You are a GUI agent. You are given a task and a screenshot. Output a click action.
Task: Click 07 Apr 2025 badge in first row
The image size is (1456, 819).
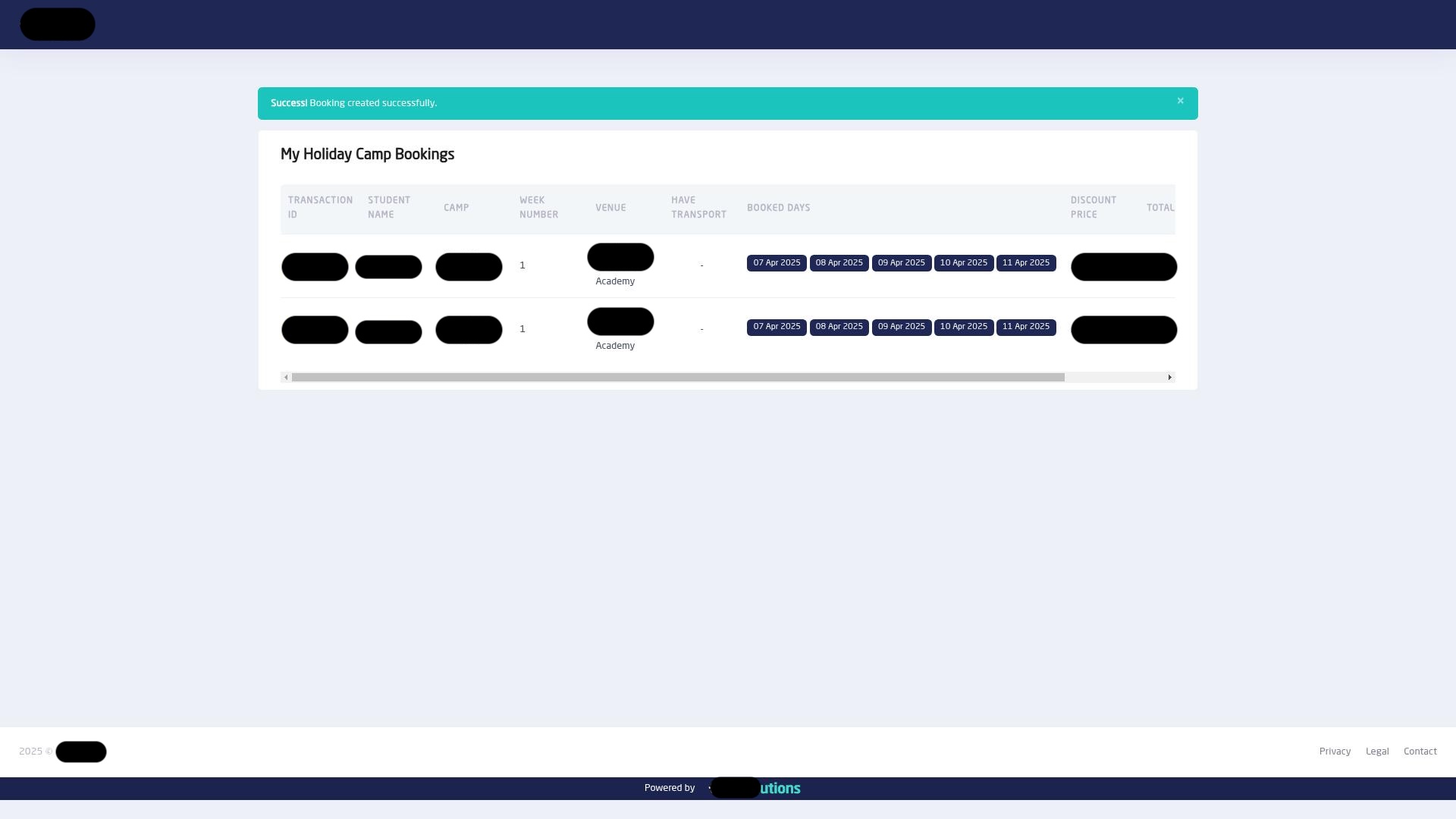coord(777,263)
